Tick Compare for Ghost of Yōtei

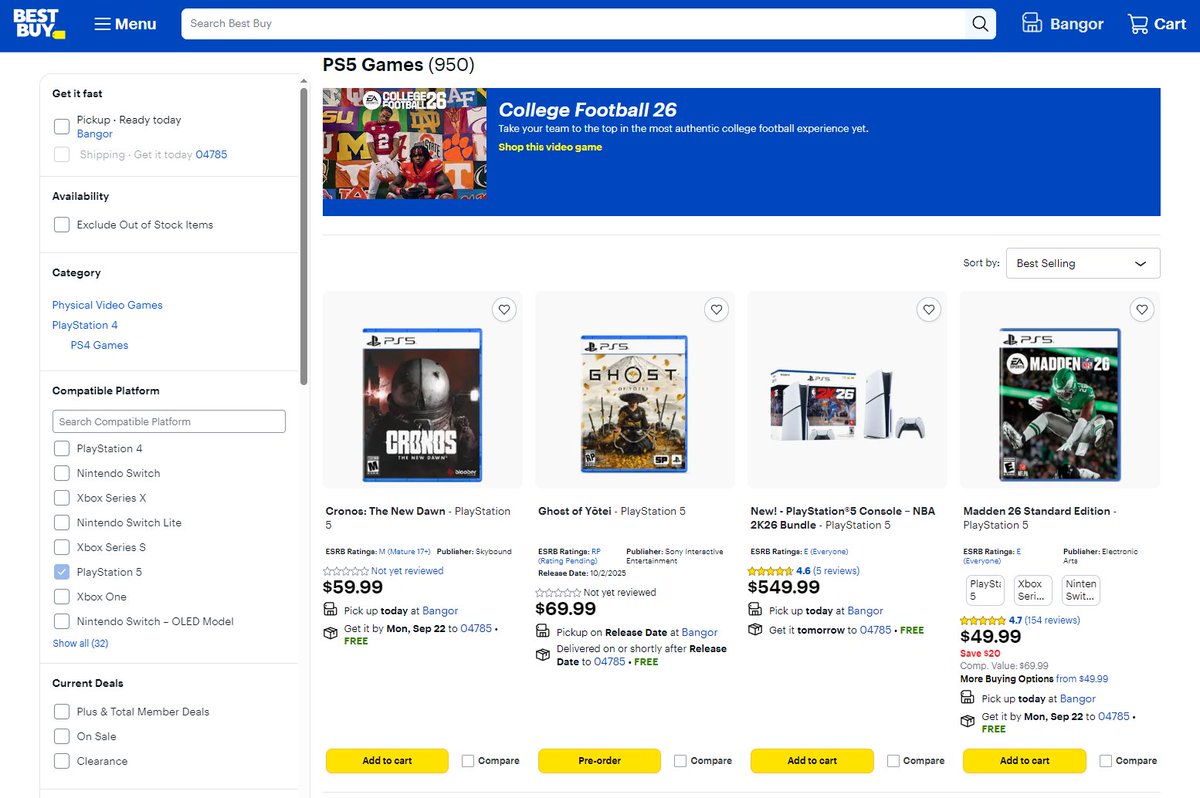pyautogui.click(x=680, y=761)
